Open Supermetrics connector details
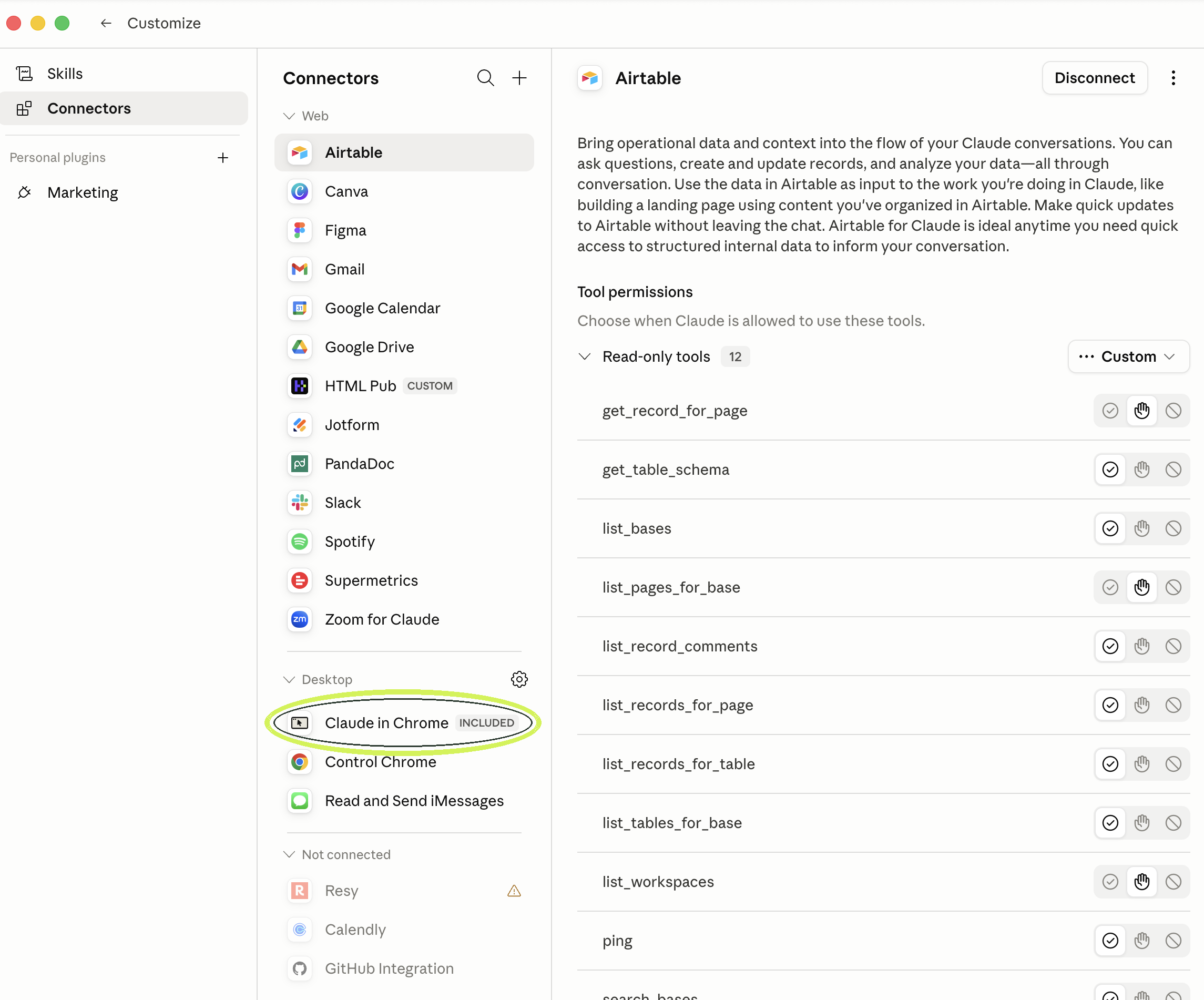Image resolution: width=1204 pixels, height=1000 pixels. click(x=404, y=580)
